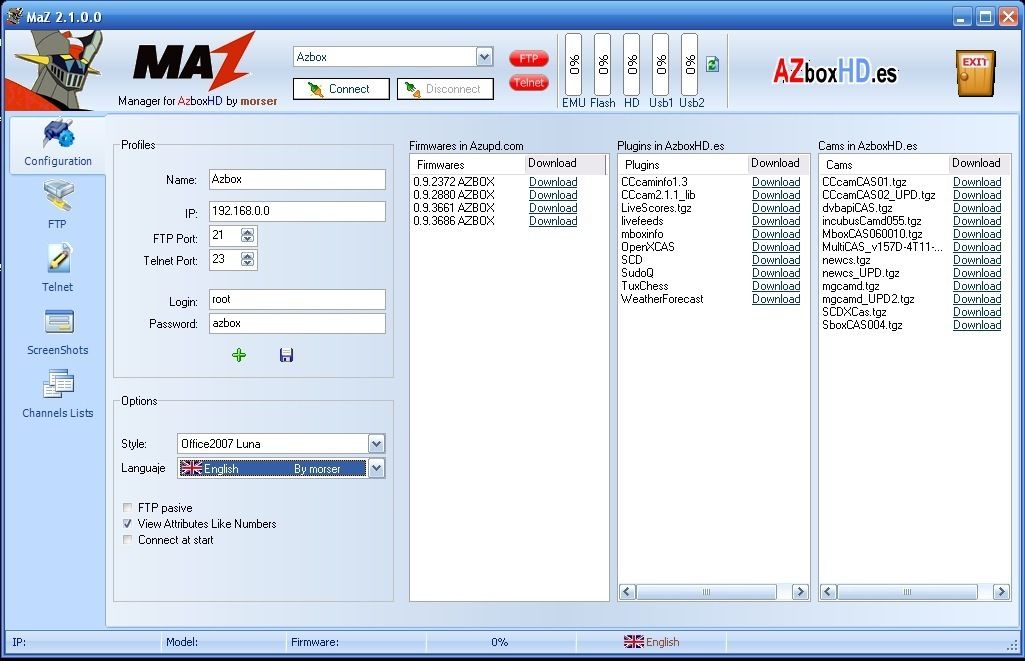Click the Telnet Port spinner arrows
The height and width of the screenshot is (661, 1025).
(248, 260)
